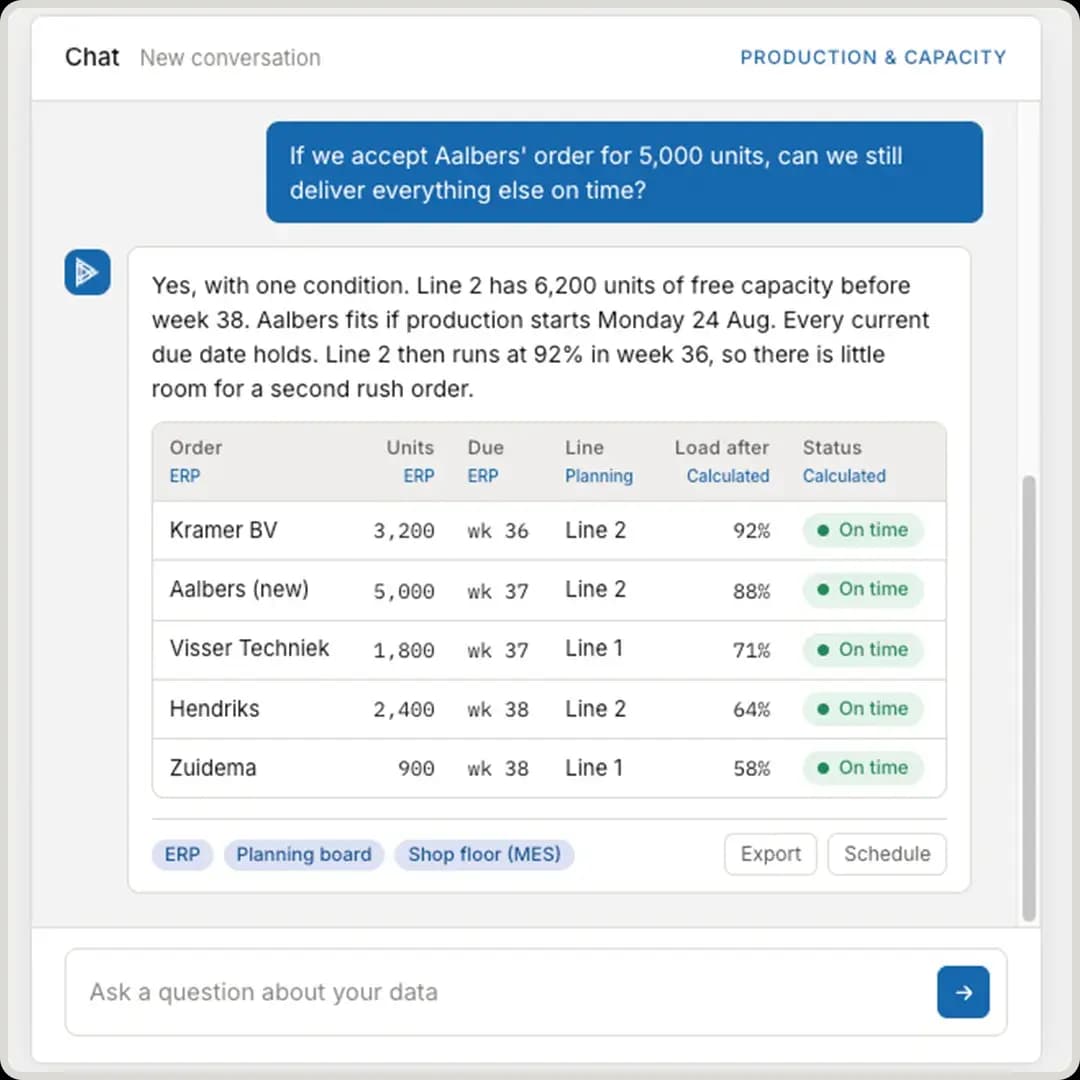Click the Schedule button

pyautogui.click(x=887, y=854)
